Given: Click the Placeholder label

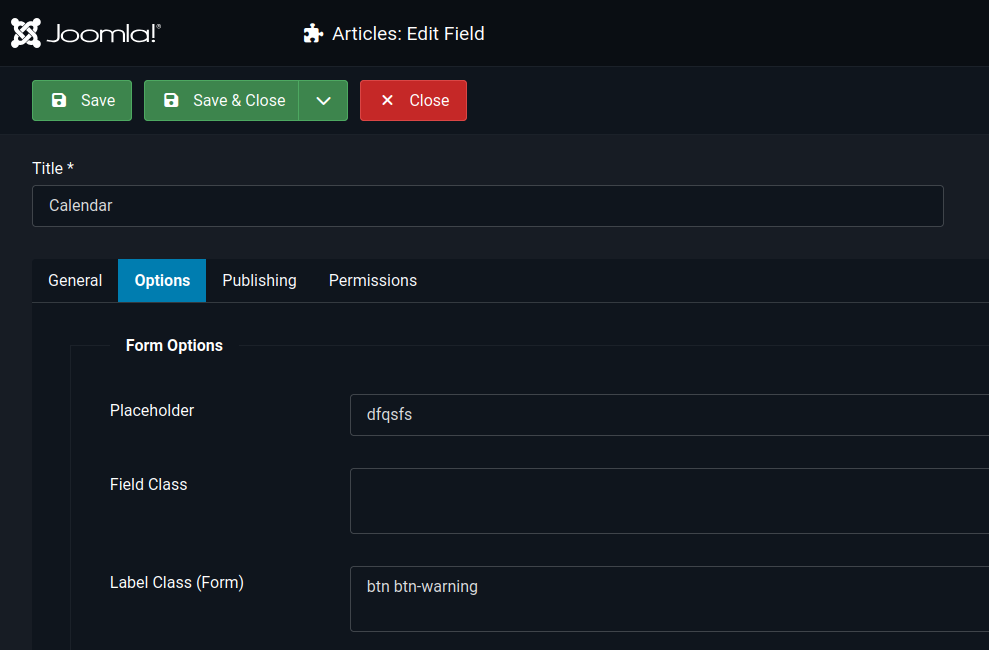Looking at the screenshot, I should [x=152, y=410].
